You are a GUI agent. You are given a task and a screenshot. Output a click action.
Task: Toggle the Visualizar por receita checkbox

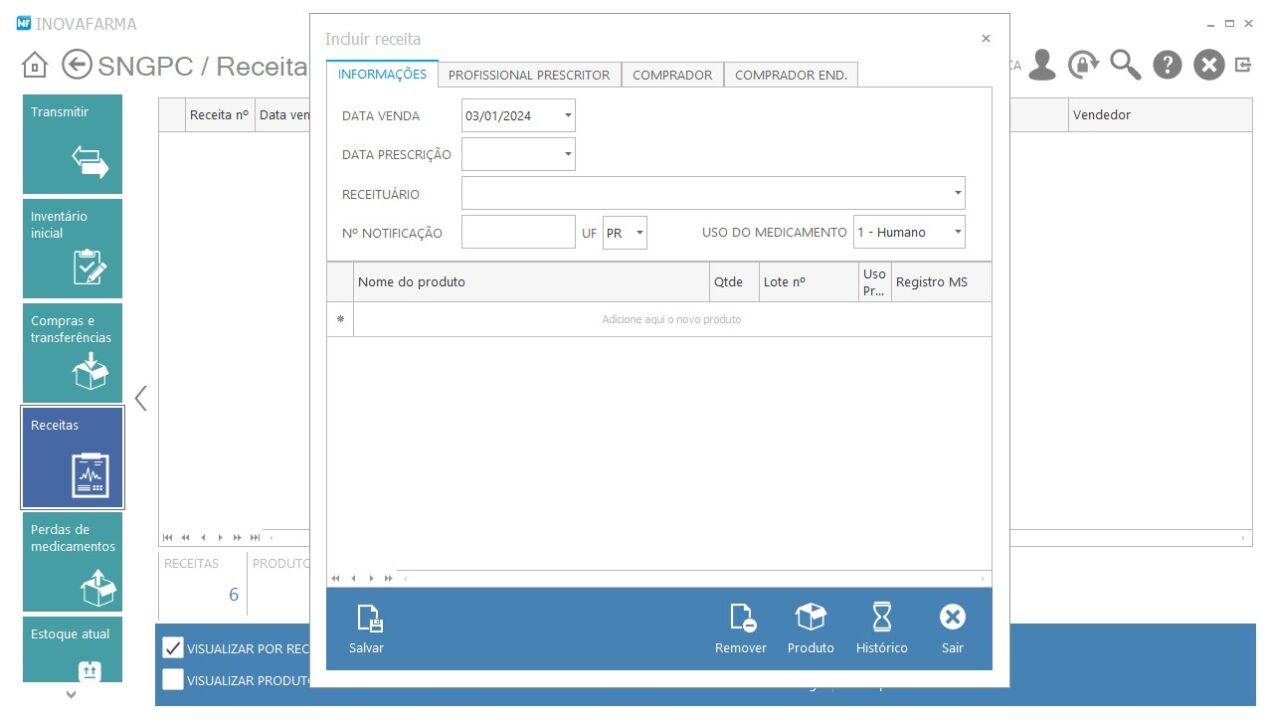click(173, 648)
